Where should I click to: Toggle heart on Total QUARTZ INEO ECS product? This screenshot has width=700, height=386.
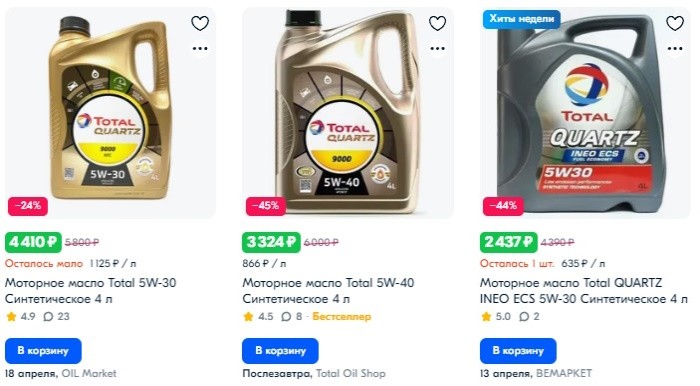click(x=675, y=23)
